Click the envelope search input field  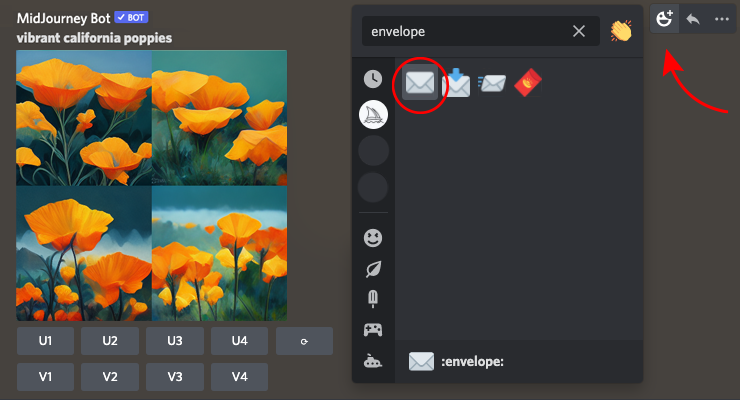click(465, 31)
